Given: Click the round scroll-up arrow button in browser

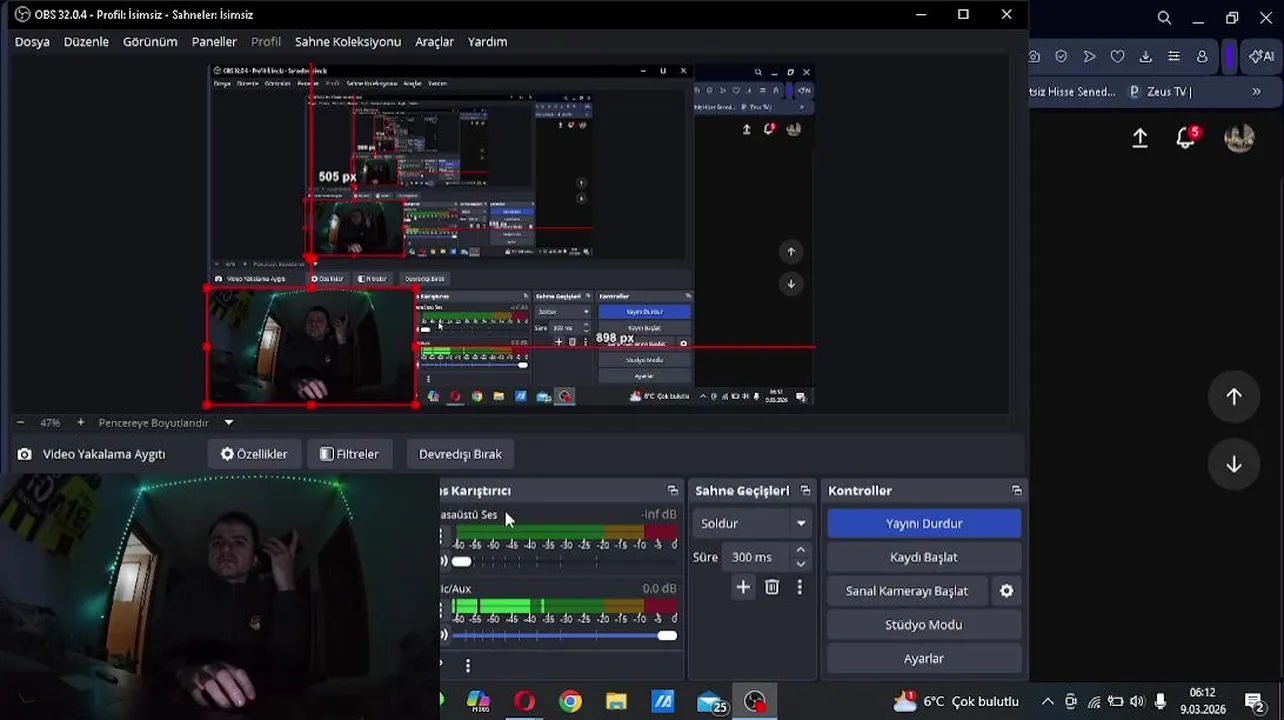Looking at the screenshot, I should [x=1234, y=397].
